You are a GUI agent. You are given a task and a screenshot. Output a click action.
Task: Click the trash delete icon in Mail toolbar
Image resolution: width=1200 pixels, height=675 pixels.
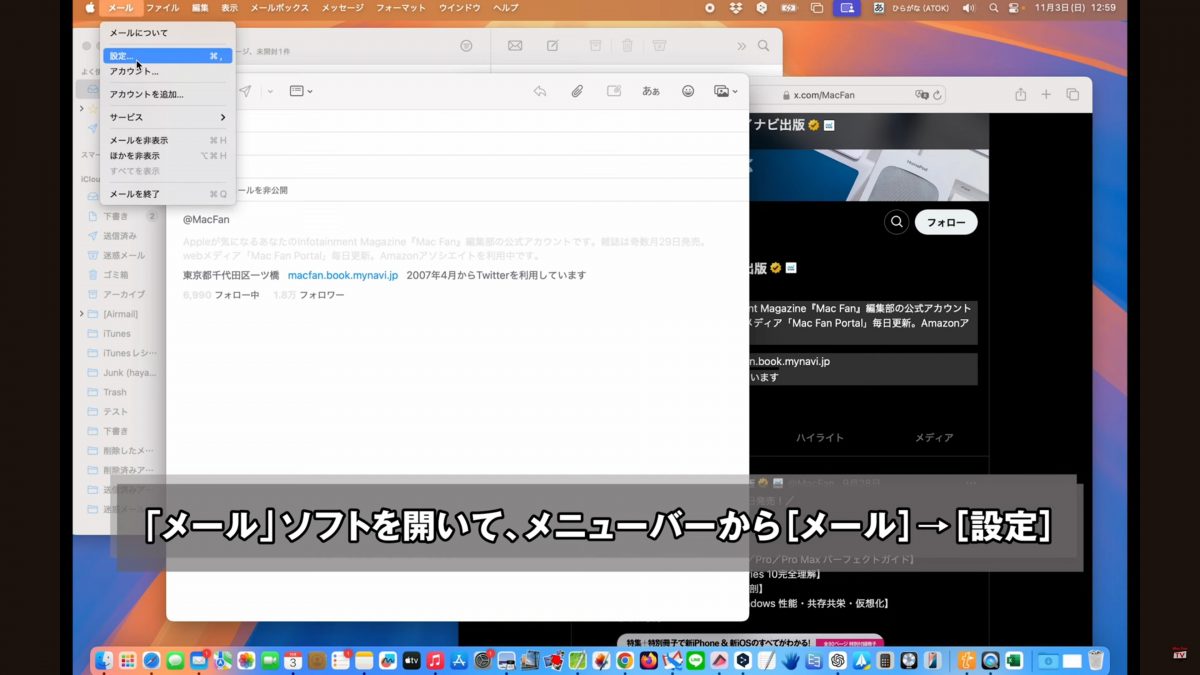pyautogui.click(x=627, y=46)
